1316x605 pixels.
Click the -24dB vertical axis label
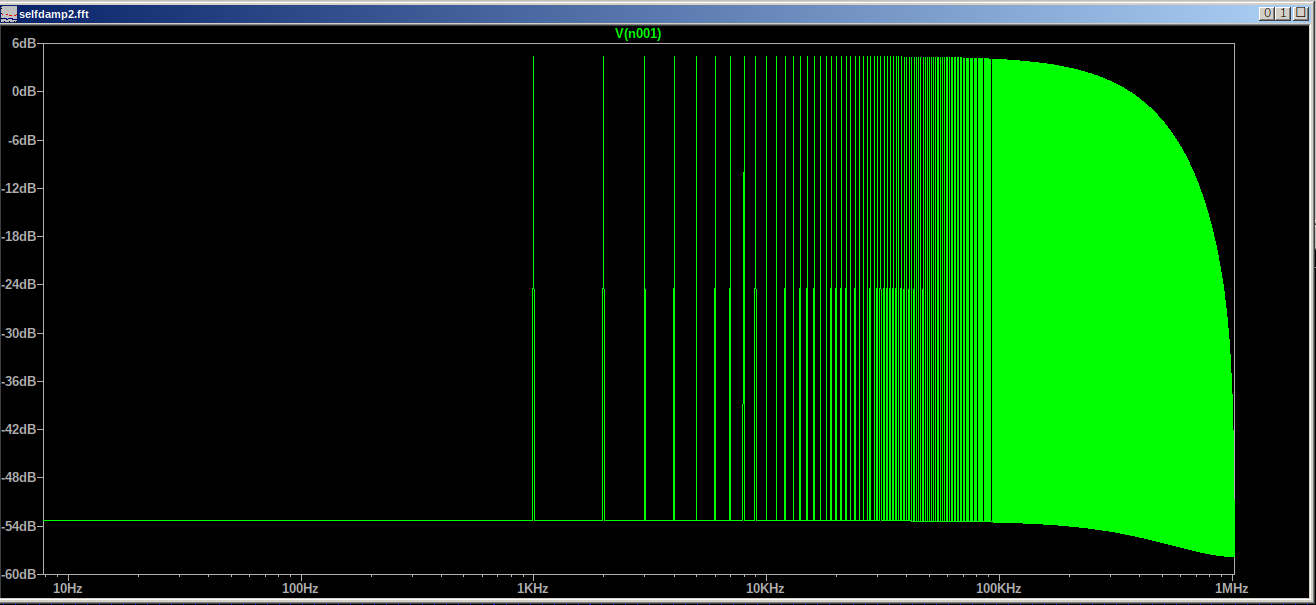coord(20,284)
